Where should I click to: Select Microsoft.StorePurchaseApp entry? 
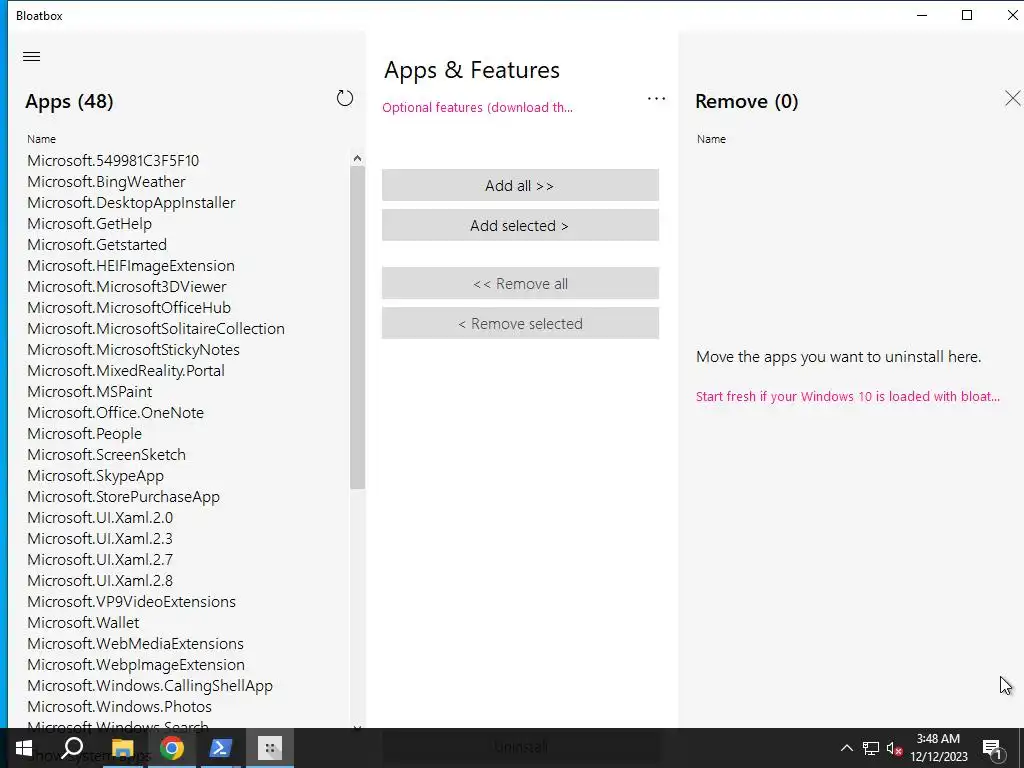point(123,496)
